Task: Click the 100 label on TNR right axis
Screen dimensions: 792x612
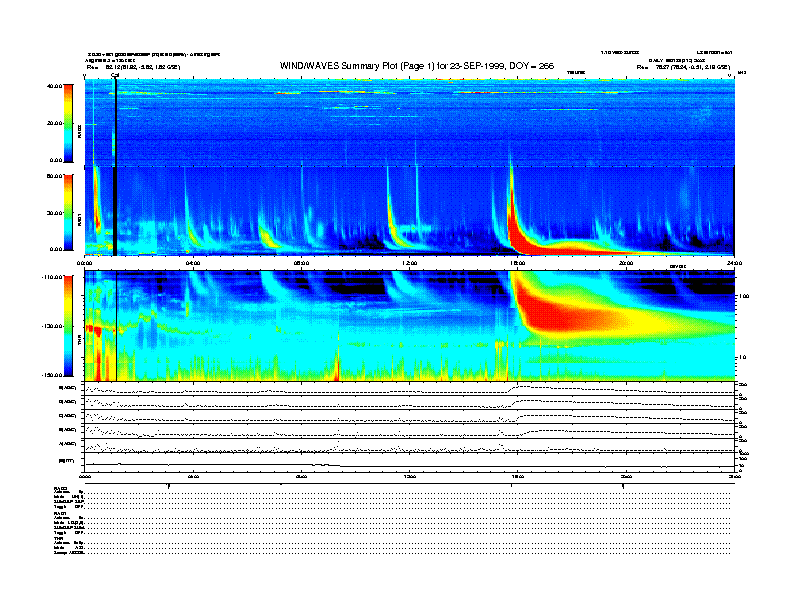Action: coord(744,296)
